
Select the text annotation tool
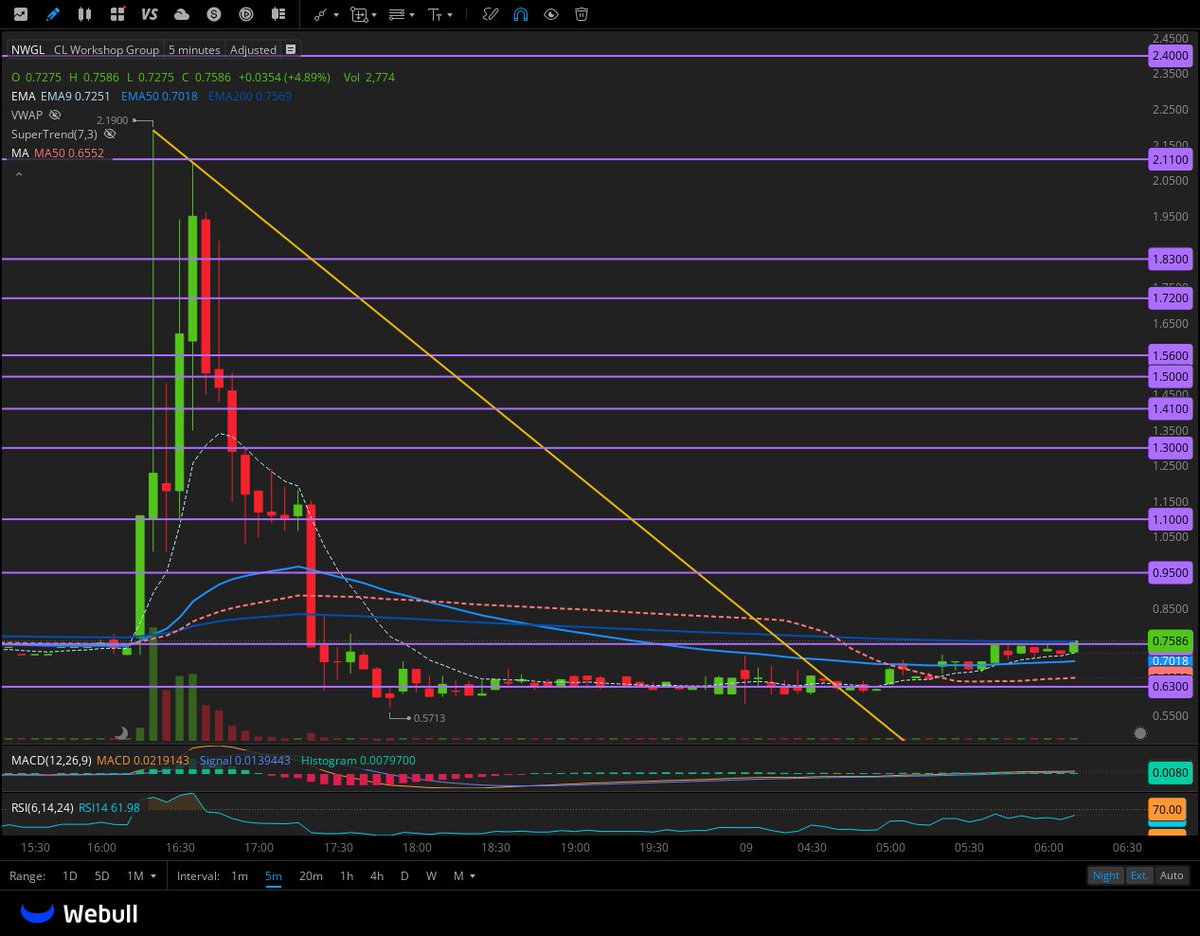[x=436, y=14]
